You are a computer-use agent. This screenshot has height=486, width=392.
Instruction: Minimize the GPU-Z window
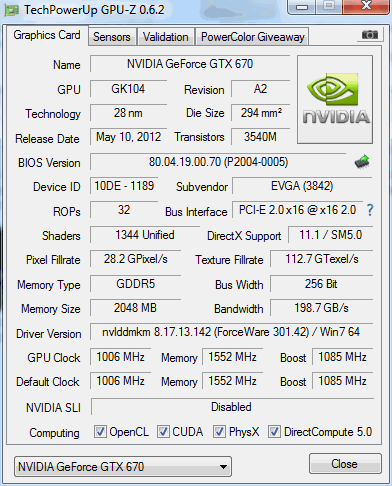302,7
